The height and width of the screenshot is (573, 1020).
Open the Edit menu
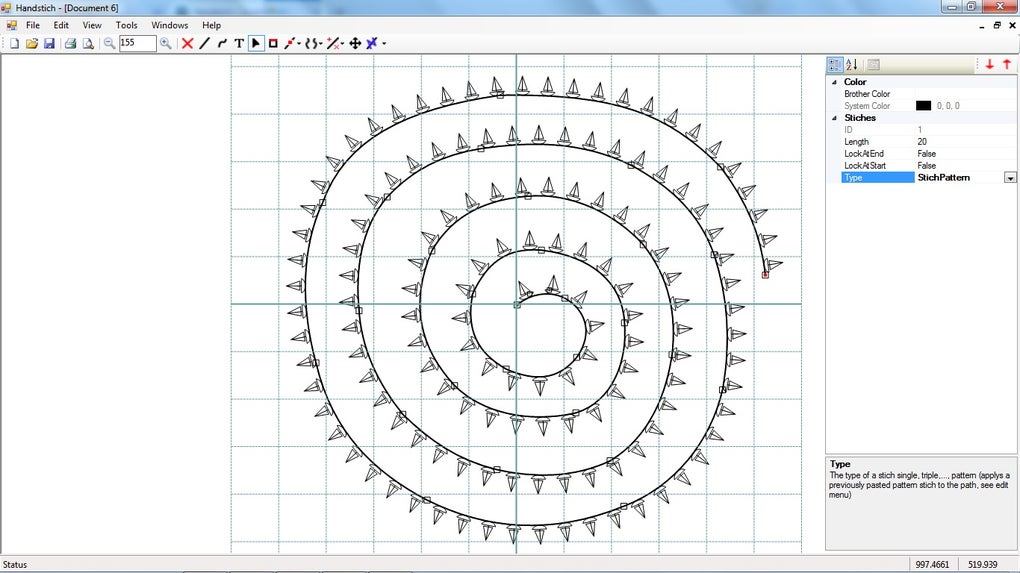[x=61, y=25]
